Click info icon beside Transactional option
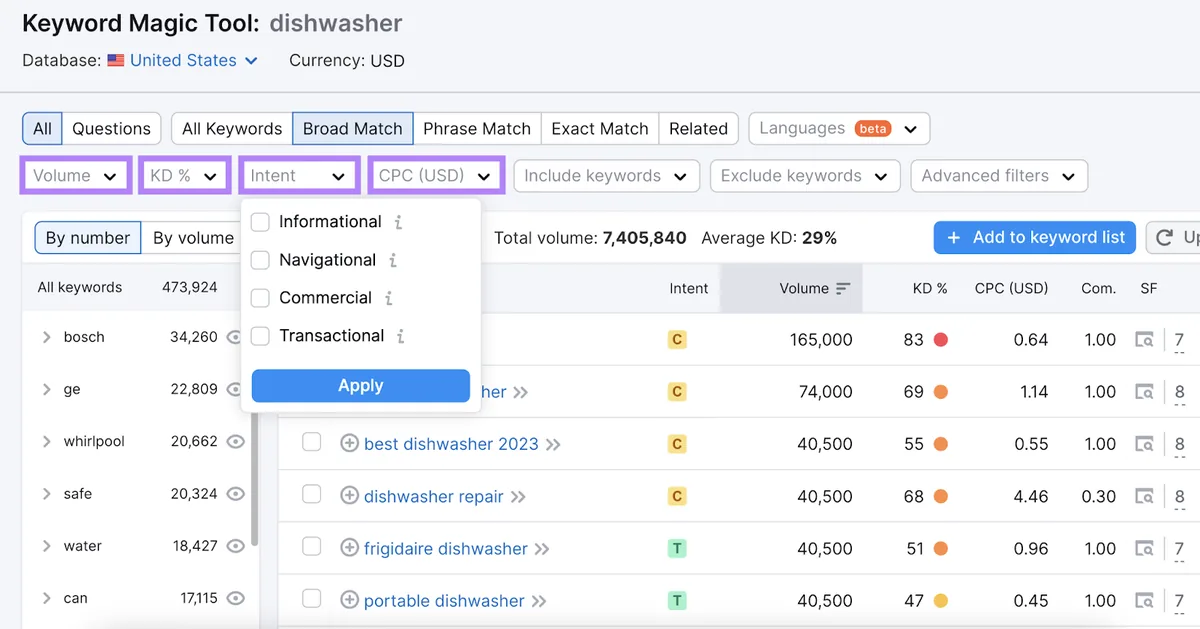The image size is (1200, 629). coord(400,336)
